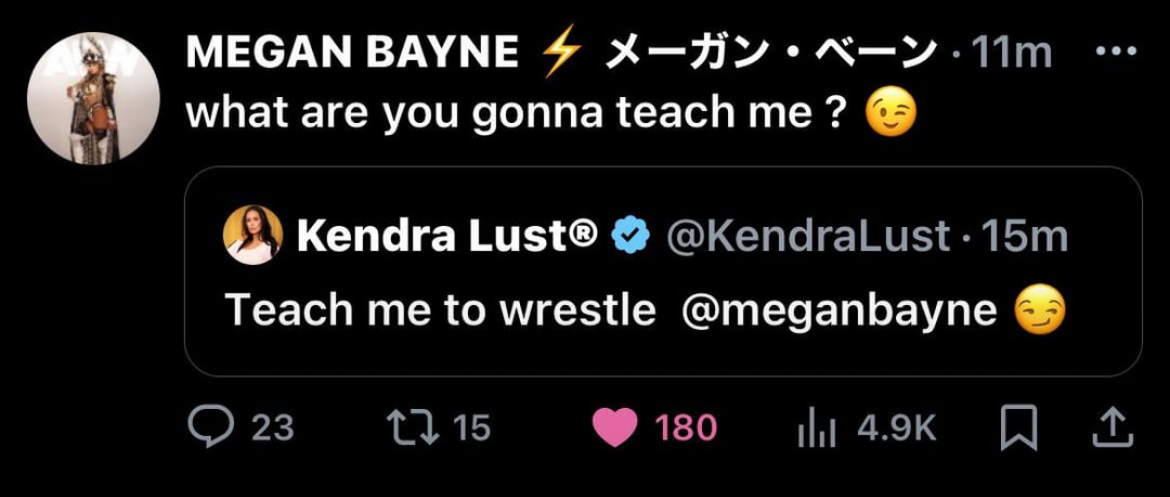Bookmark this tweet
This screenshot has height=497, width=1170.
pos(1018,429)
